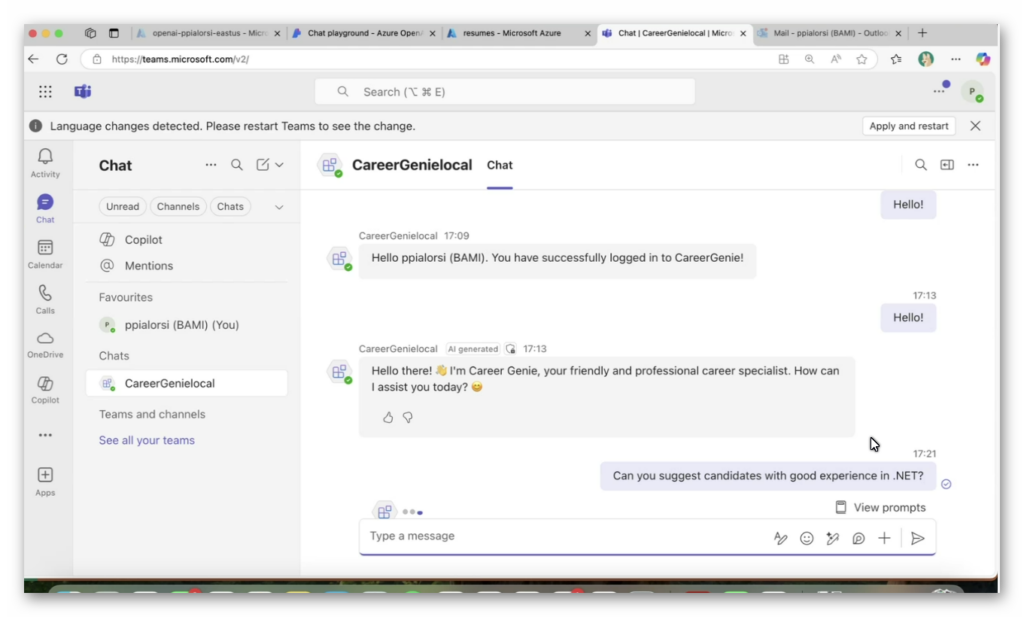
Task: Search the chat list with magnifier icon
Action: click(x=237, y=165)
